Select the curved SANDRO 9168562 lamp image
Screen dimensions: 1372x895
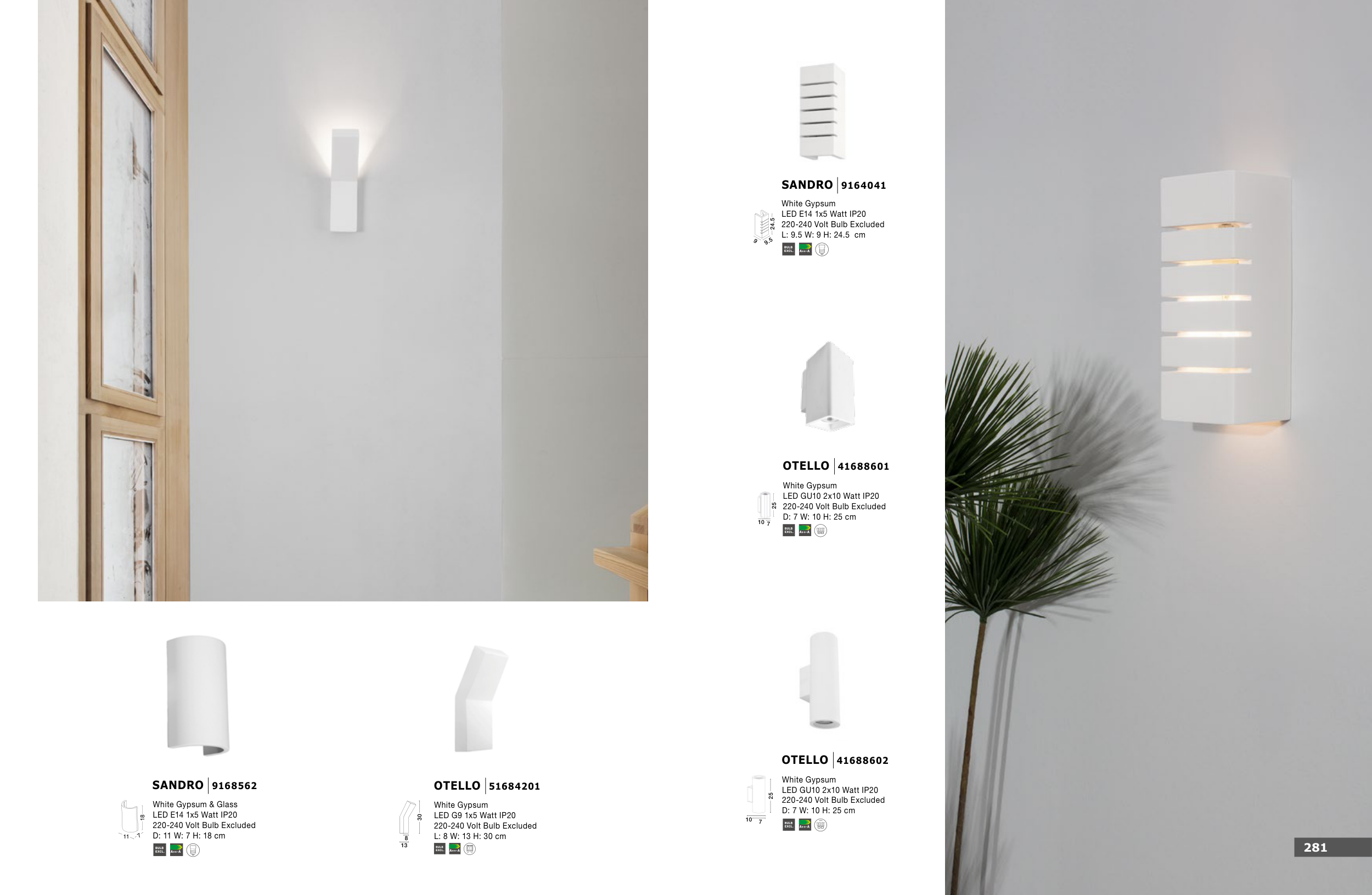(198, 695)
